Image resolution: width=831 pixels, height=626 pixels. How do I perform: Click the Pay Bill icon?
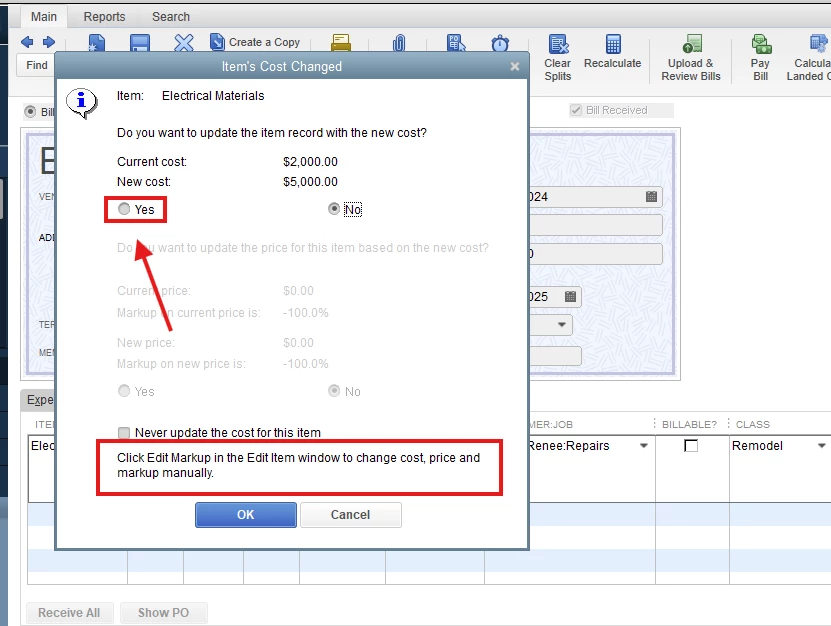[761, 58]
